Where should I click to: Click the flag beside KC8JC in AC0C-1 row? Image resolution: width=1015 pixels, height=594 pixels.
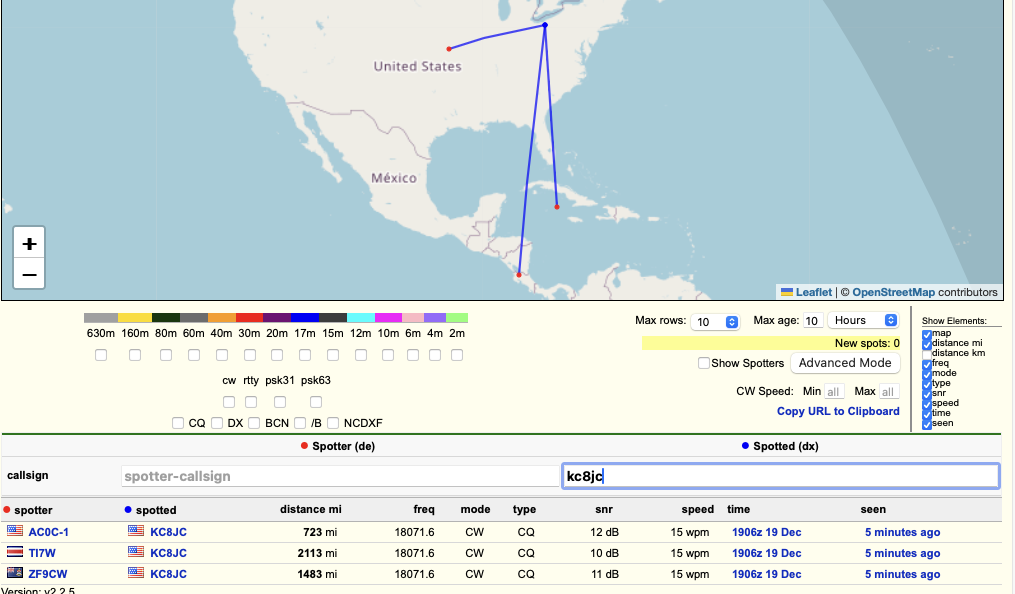coord(136,531)
